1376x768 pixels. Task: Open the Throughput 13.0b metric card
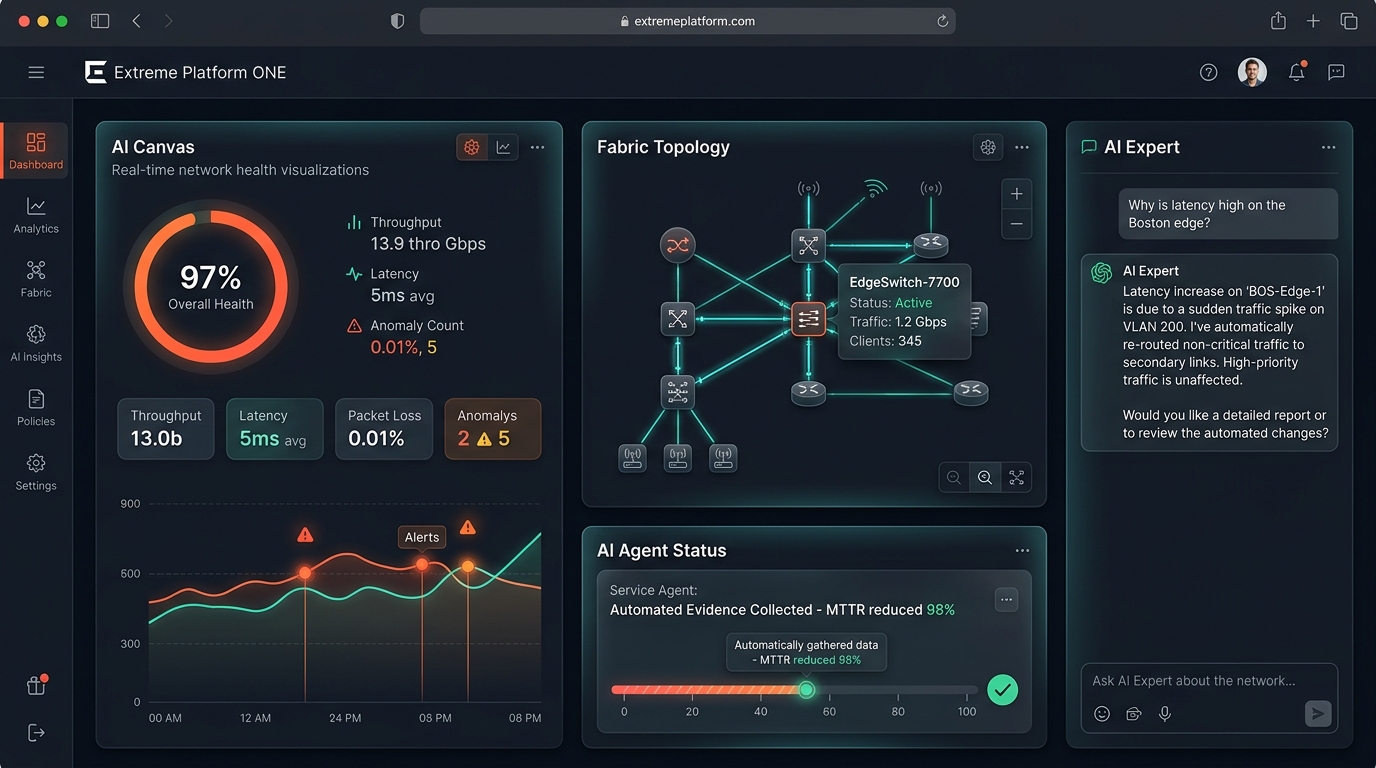[x=166, y=429]
